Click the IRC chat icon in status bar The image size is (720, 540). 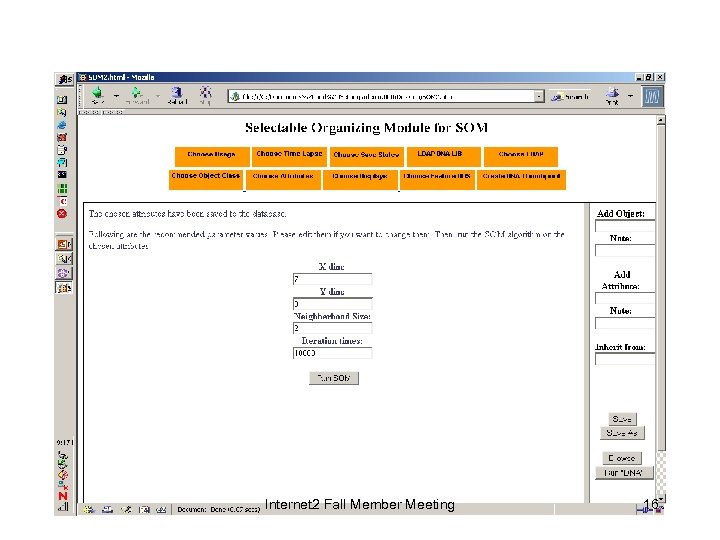(x=161, y=509)
